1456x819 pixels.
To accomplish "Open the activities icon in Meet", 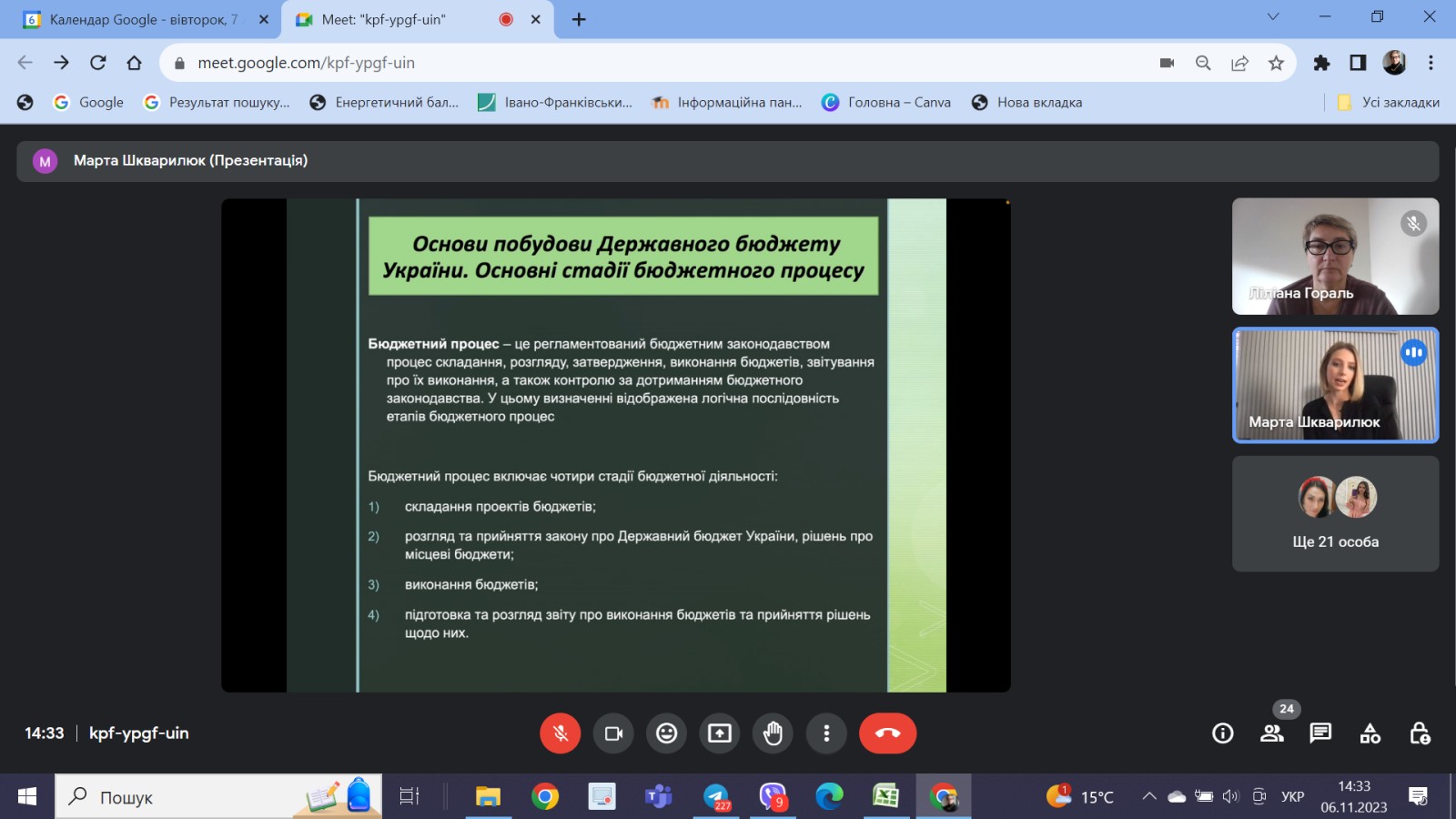I will 1370,733.
